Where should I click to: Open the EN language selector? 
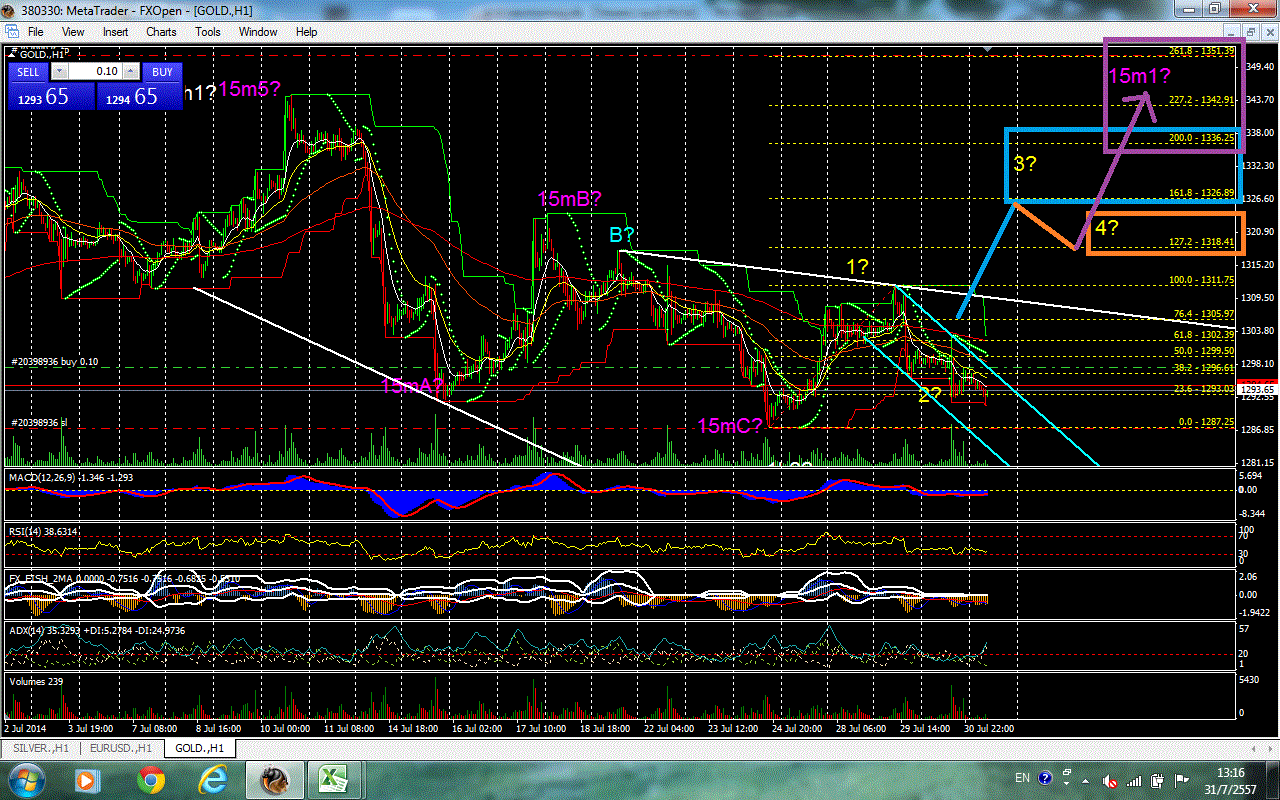coord(1022,778)
